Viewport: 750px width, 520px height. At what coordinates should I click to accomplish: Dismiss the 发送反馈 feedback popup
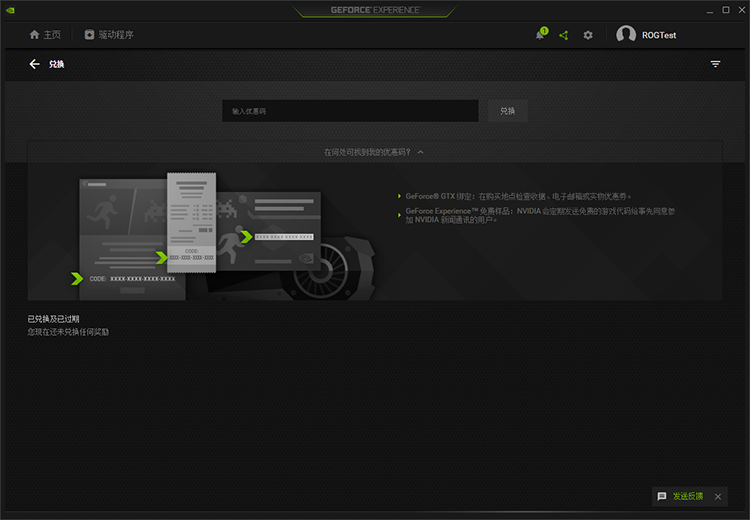(717, 497)
